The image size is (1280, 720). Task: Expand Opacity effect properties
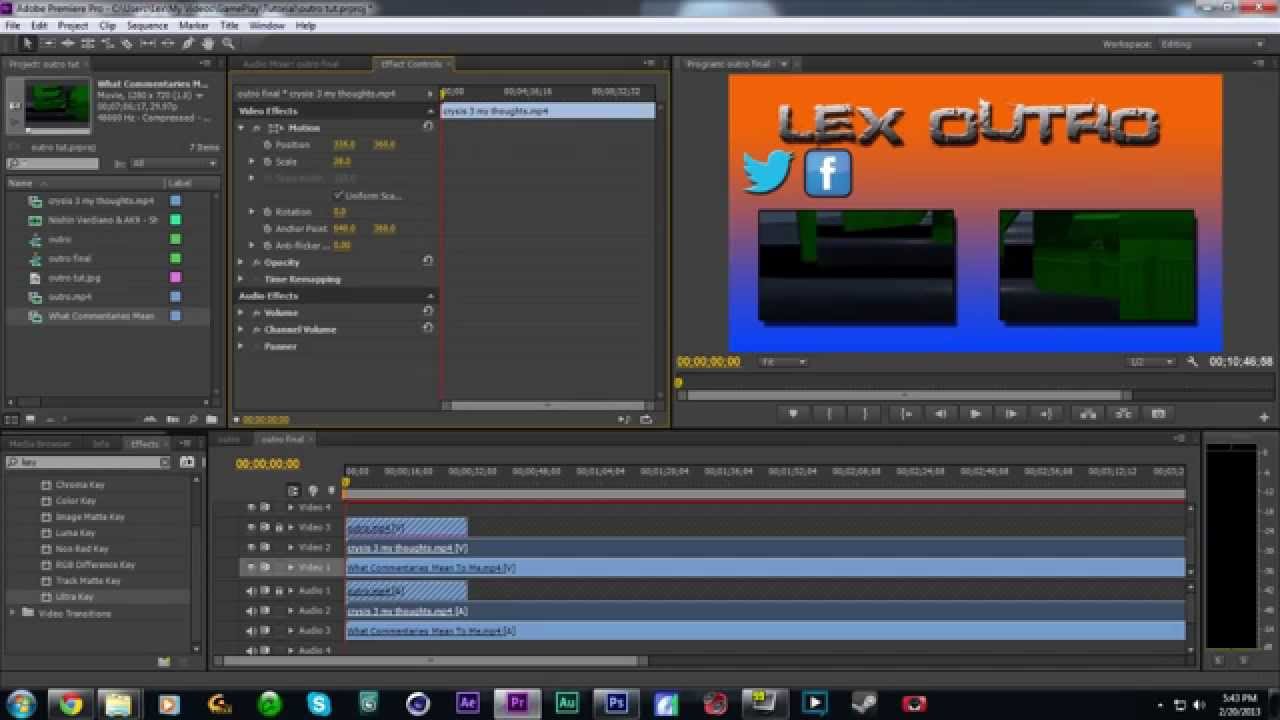(241, 262)
